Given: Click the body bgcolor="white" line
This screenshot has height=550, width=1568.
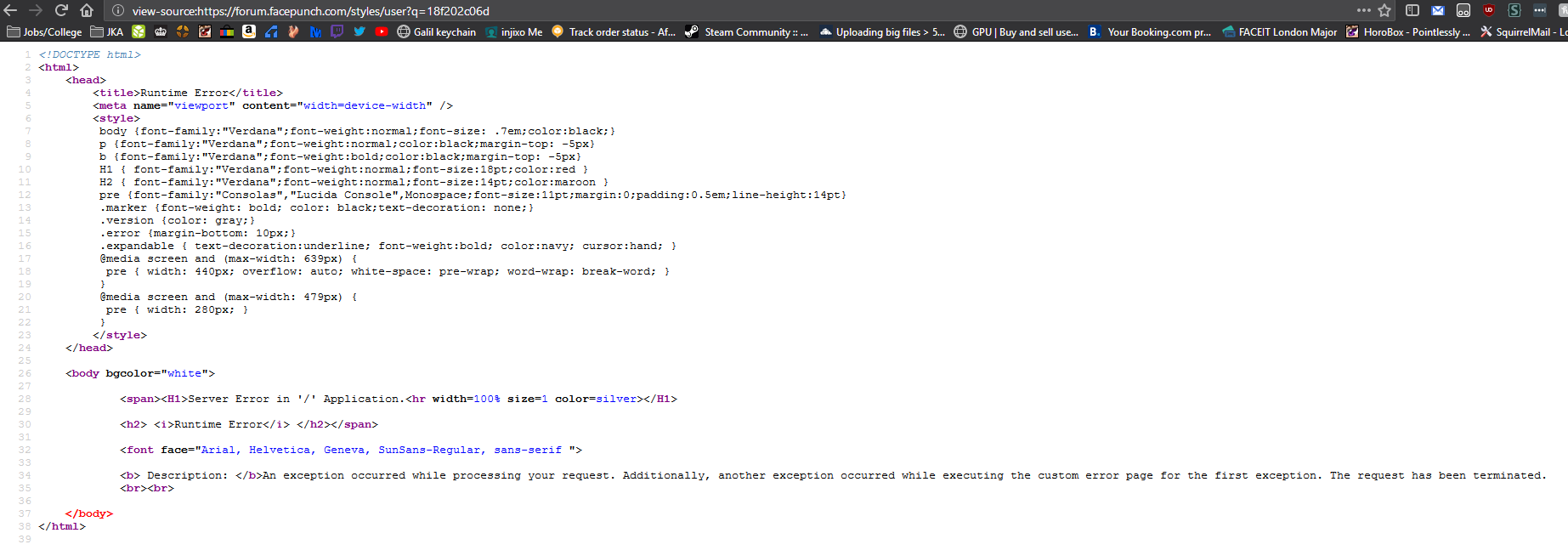Looking at the screenshot, I should 140,373.
